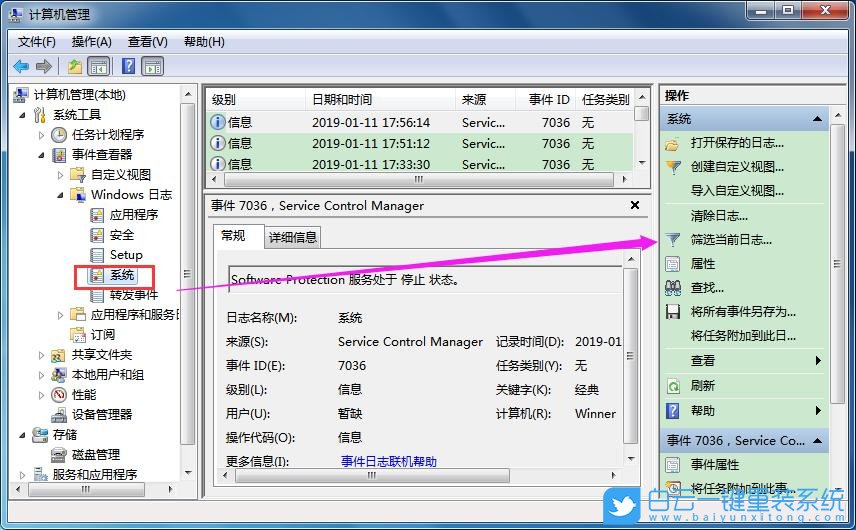Toggle Show/Hide Action Pane toolbar icon

tap(153, 67)
